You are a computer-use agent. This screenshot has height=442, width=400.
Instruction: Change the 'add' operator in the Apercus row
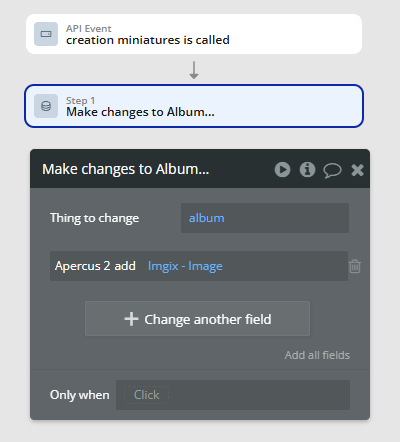pos(125,266)
